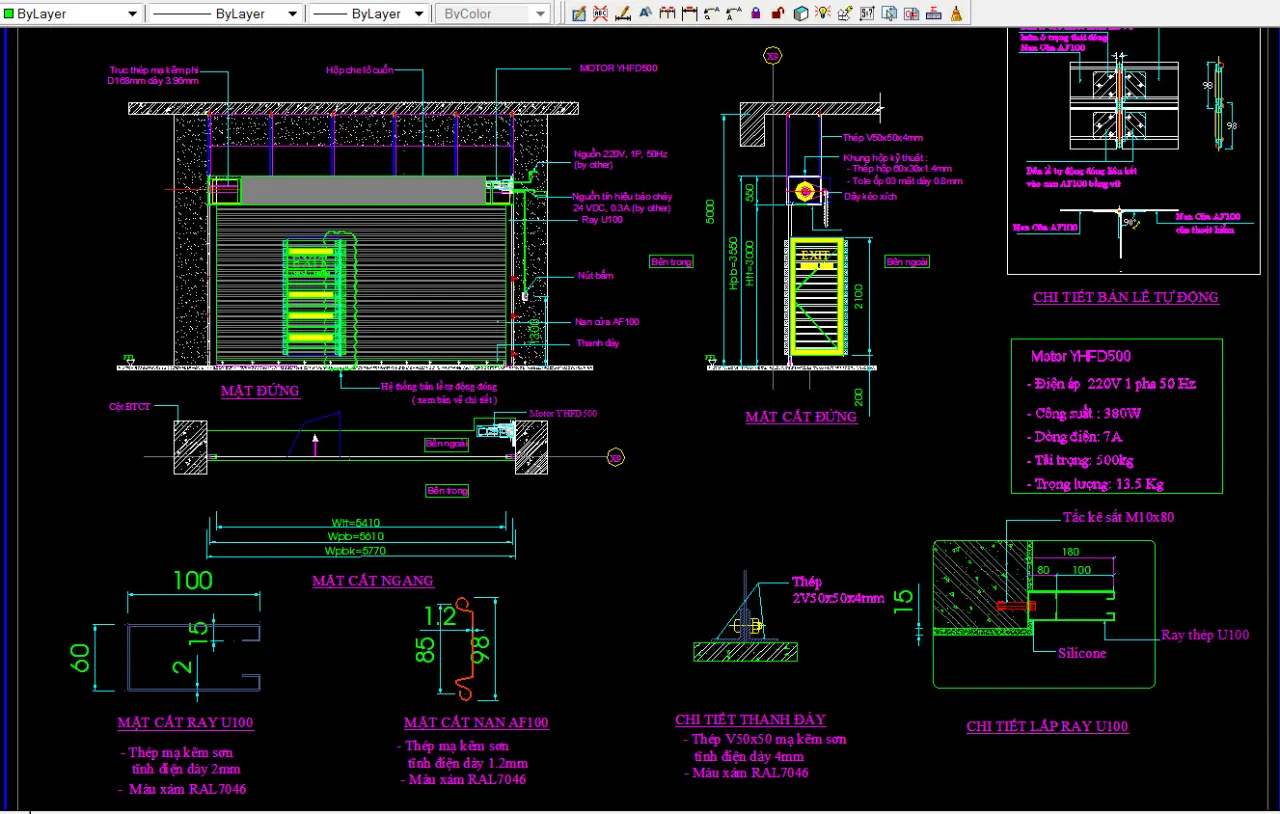Select the 'Công suất : 380W' text line
1280x814 pixels.
(x=1086, y=413)
